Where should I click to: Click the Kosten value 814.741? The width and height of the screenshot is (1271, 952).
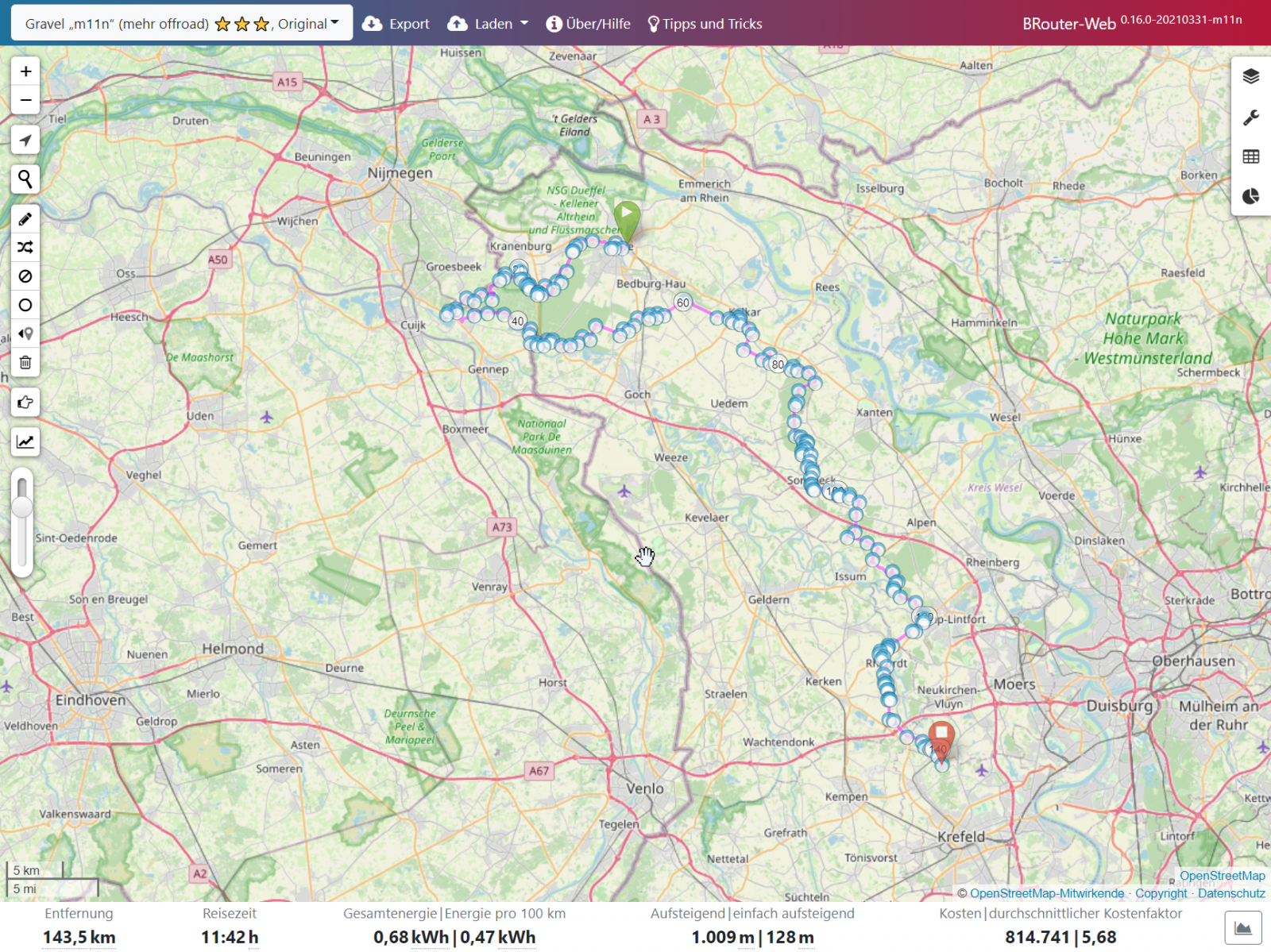click(x=1038, y=937)
